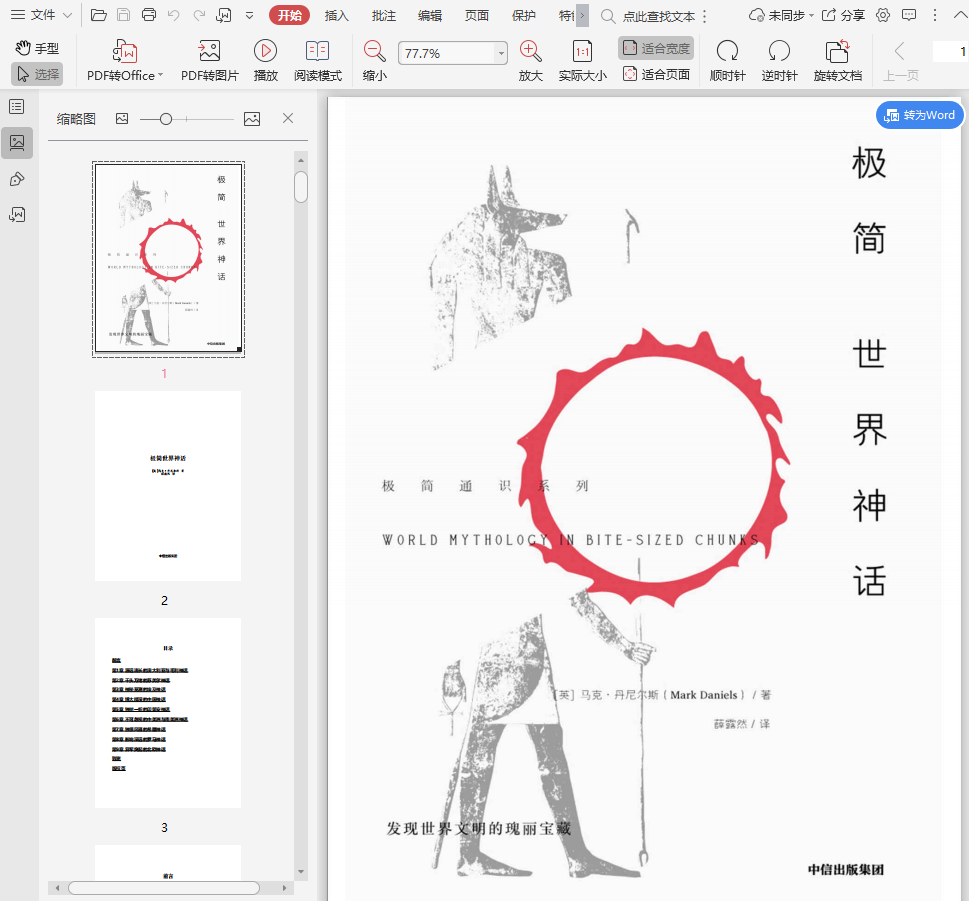
Task: Click the print icon
Action: pyautogui.click(x=149, y=15)
